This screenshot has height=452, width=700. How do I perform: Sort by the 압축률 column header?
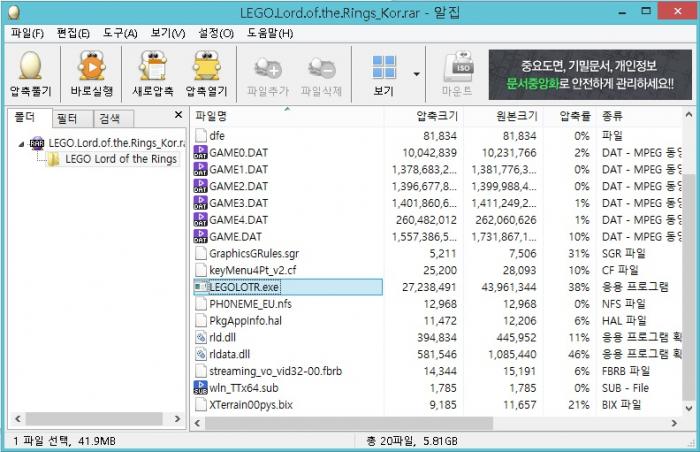point(570,116)
